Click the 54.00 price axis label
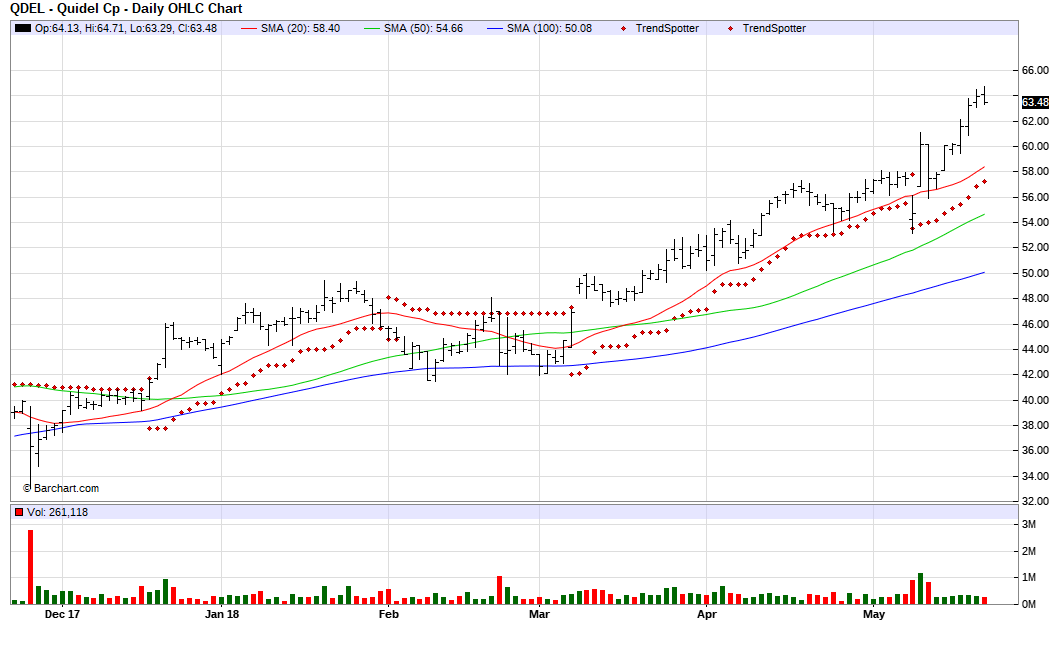Viewport: 1060px width, 645px height. click(x=1035, y=222)
